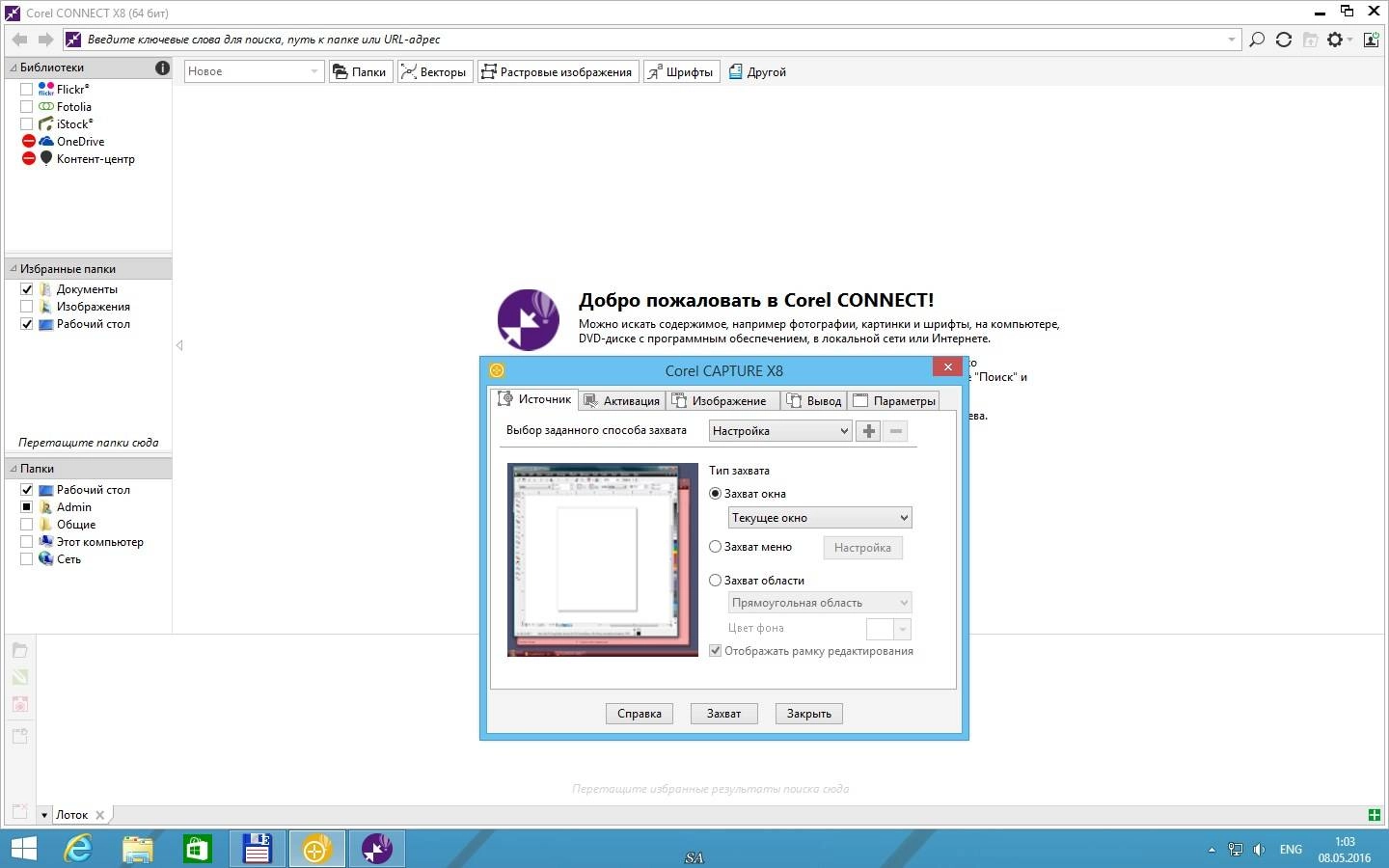The width and height of the screenshot is (1389, 868).
Task: Click the Corel CAPTURE taskbar icon
Action: click(x=316, y=849)
